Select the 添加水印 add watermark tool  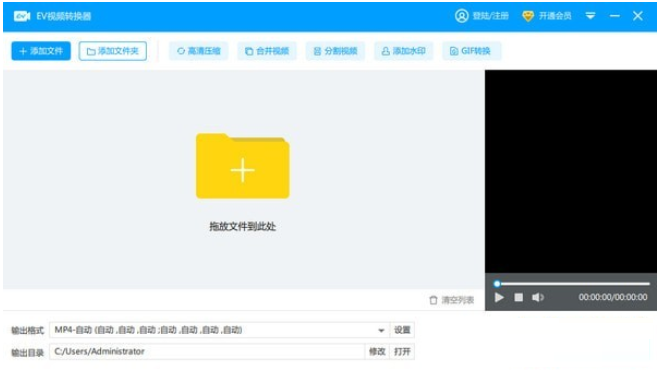click(403, 51)
